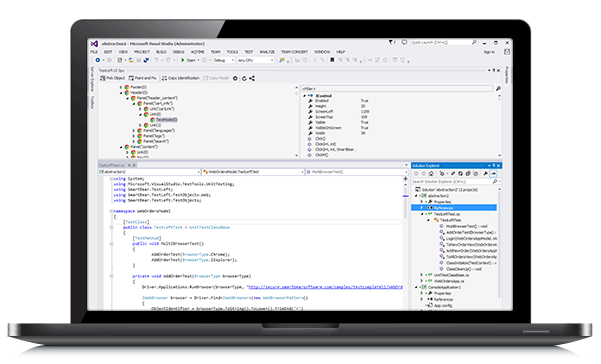Click the property filter search icon
Image resolution: width=601 pixels, height=364 pixels.
point(498,89)
